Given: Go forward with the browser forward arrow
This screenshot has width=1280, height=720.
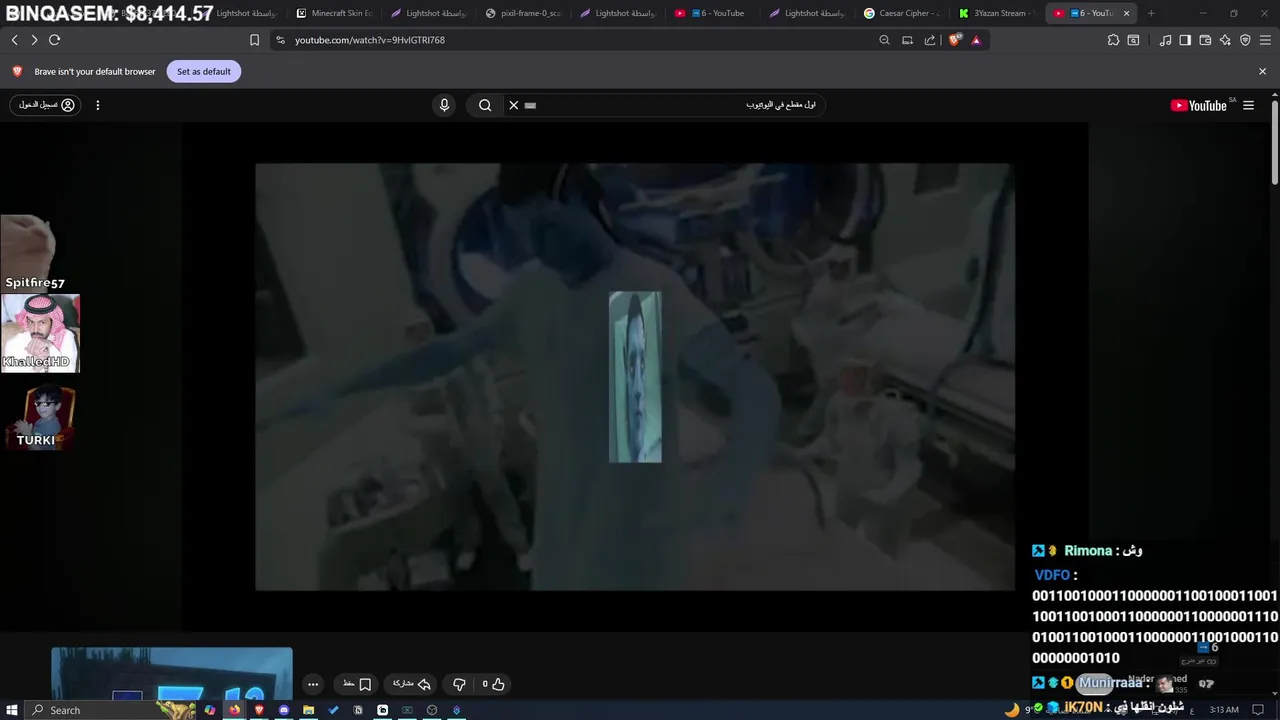Looking at the screenshot, I should point(34,40).
